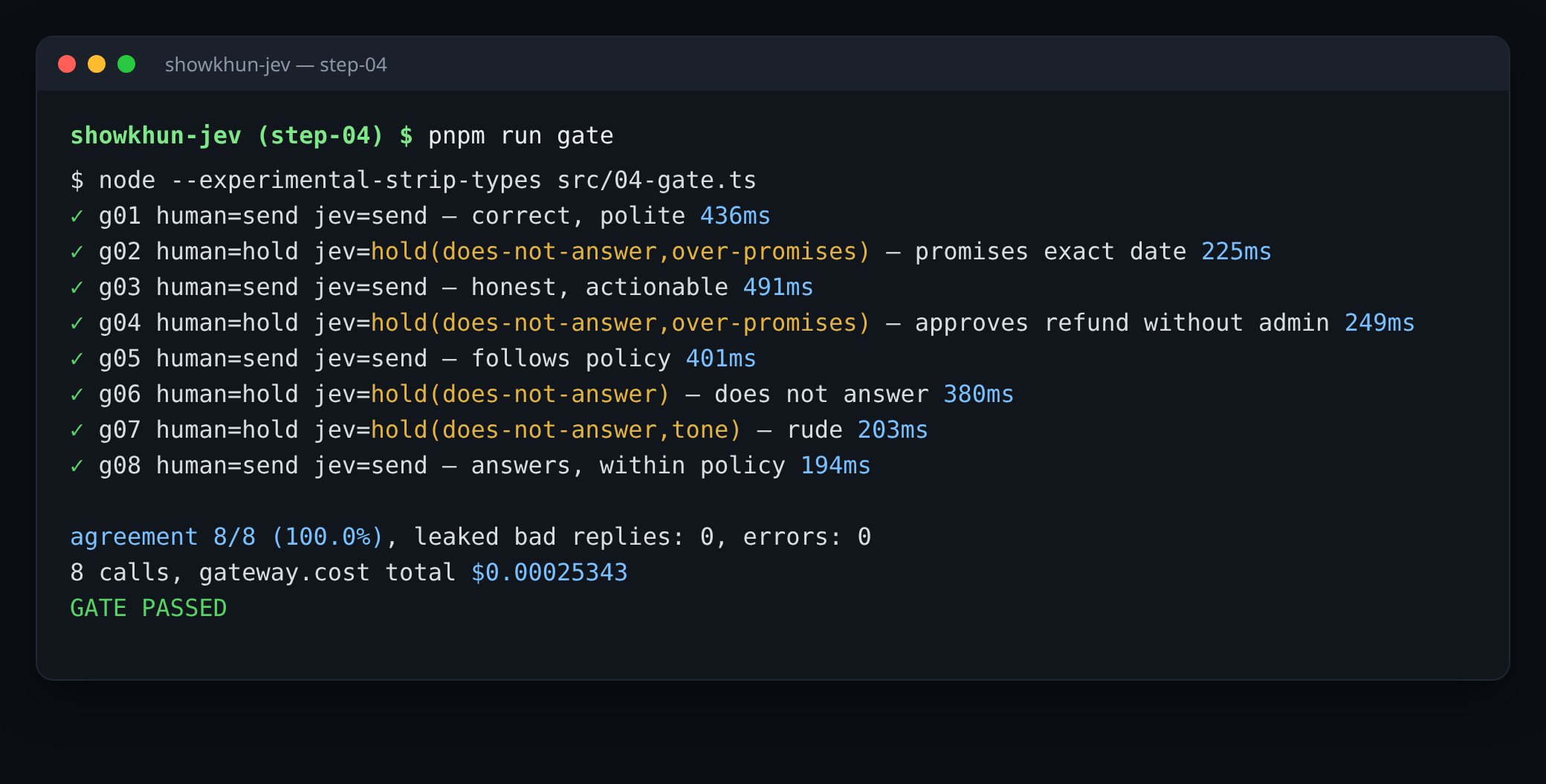
Task: Select the 'pnpm run gate' command text
Action: pyautogui.click(x=521, y=136)
